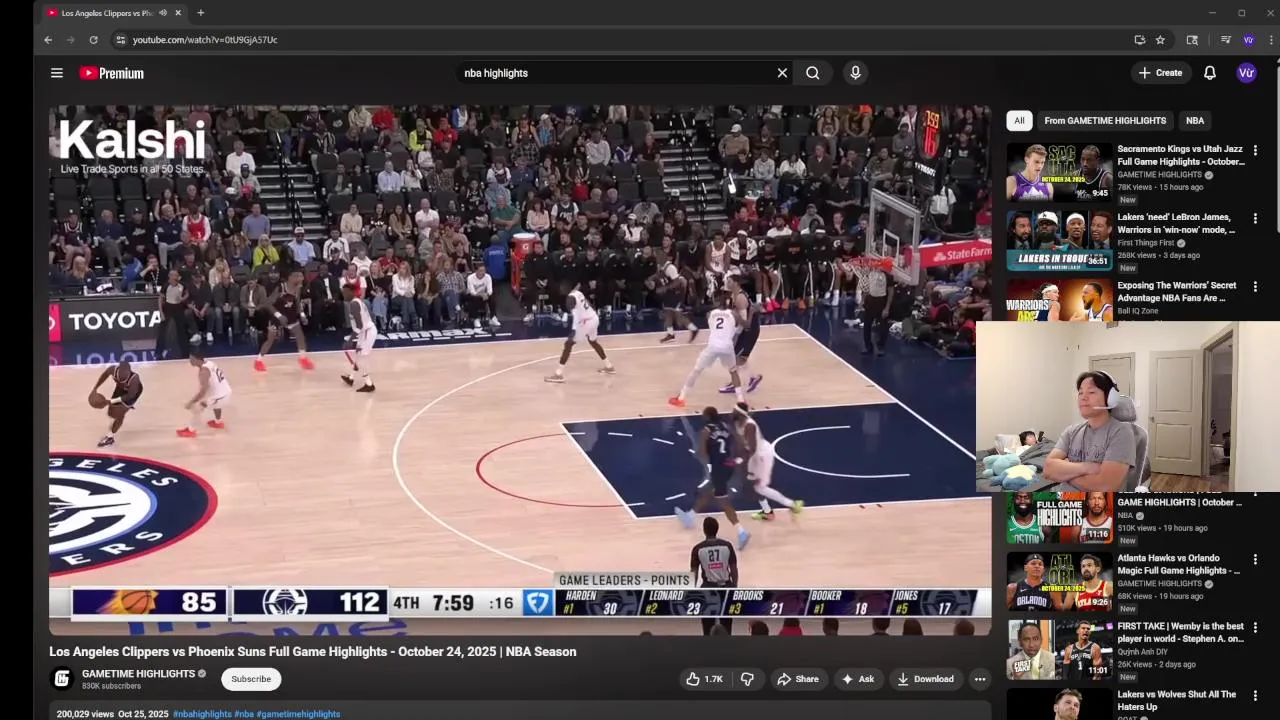Image resolution: width=1280 pixels, height=720 pixels.
Task: Open the browser media controls icon
Action: point(1226,40)
